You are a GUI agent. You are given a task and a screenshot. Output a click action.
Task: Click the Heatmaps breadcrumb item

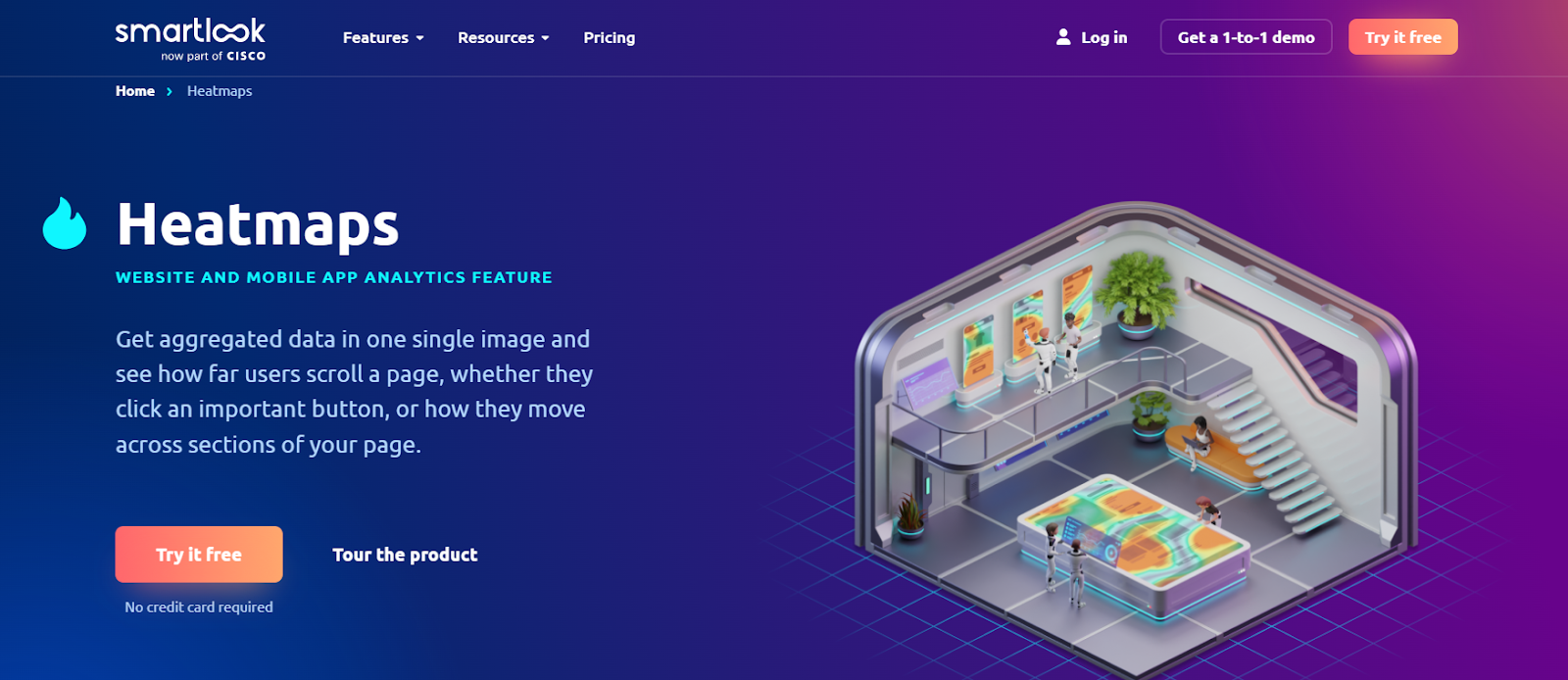(x=220, y=91)
